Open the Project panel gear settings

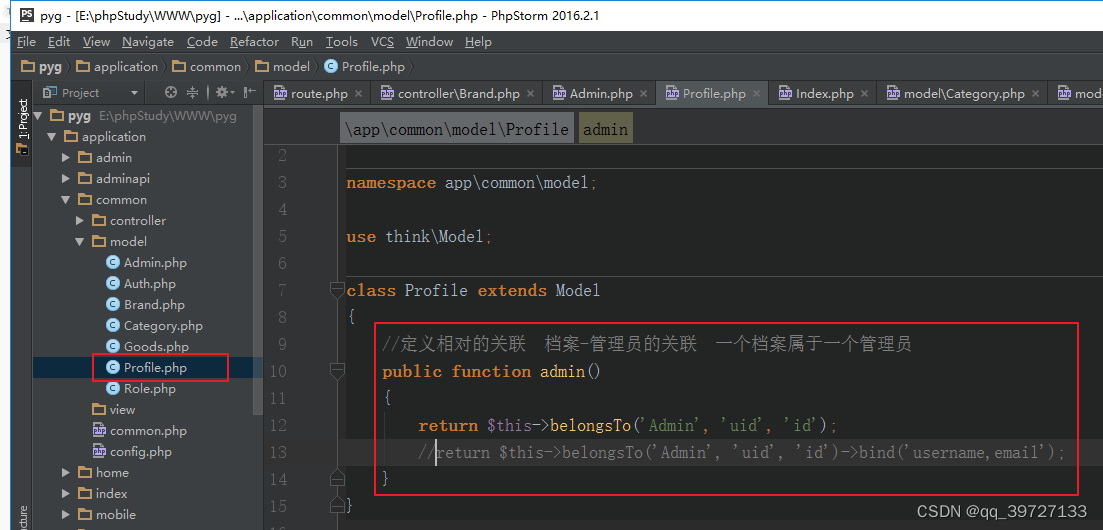click(x=224, y=92)
